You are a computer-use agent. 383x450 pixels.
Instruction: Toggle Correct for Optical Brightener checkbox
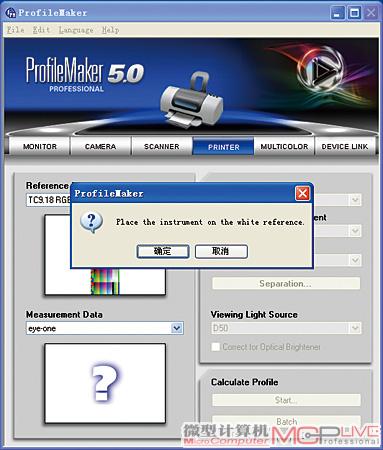[216, 347]
